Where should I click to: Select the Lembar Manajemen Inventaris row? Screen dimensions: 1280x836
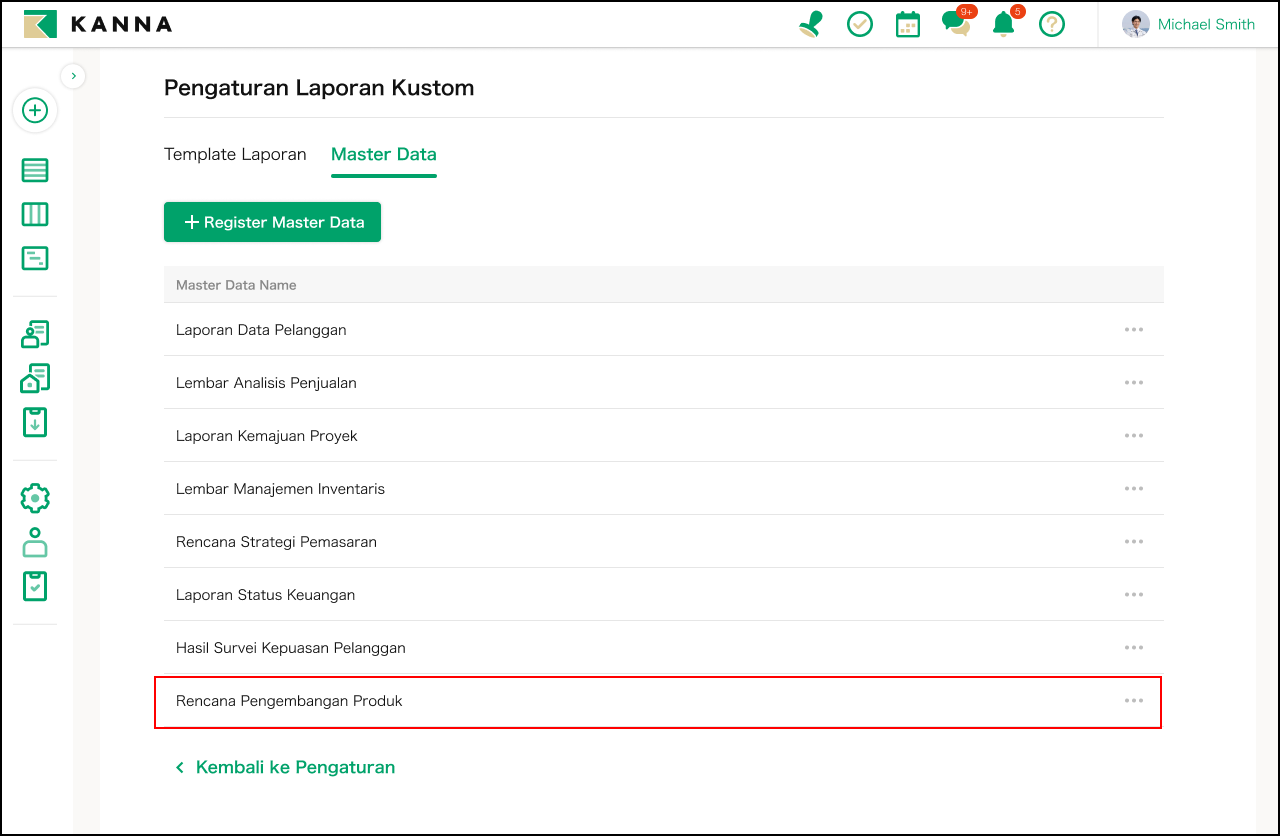tap(280, 489)
